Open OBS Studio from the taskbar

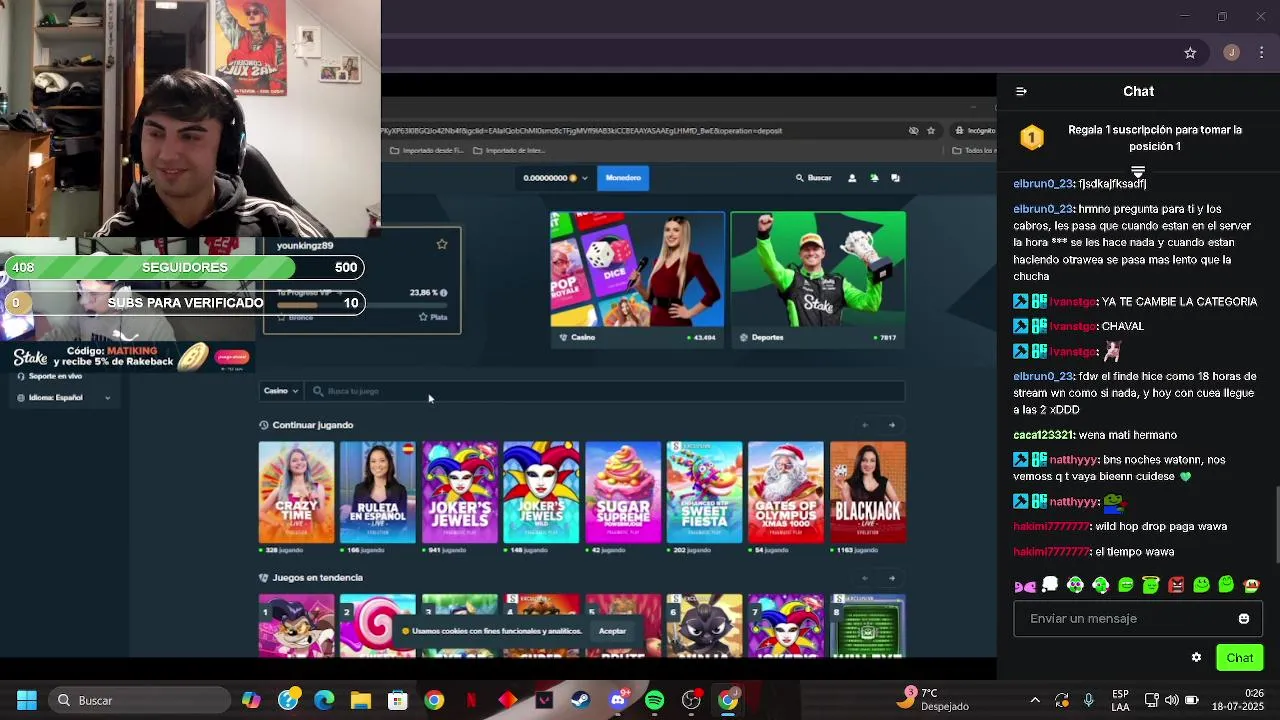click(x=691, y=700)
